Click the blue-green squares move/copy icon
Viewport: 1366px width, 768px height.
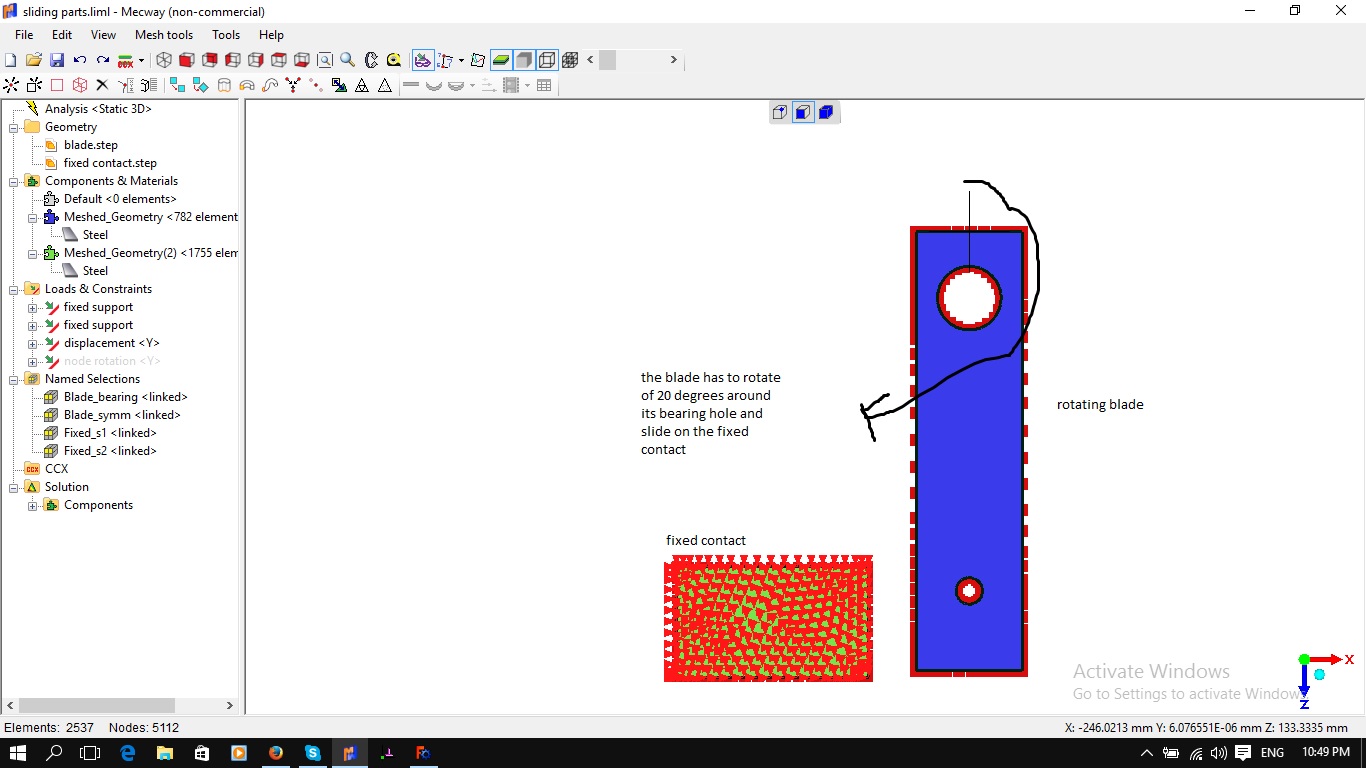tap(178, 86)
